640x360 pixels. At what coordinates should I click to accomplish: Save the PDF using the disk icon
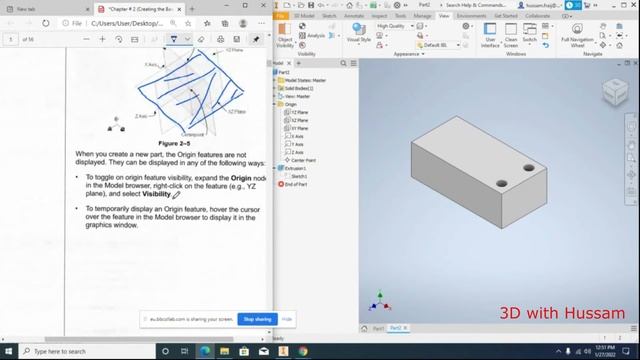237,39
